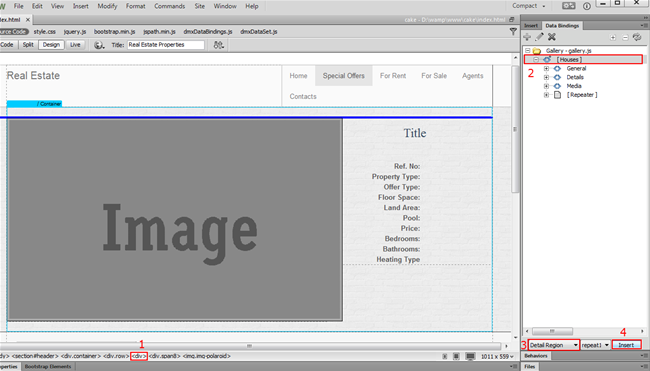
Task: Collapse the Gallery - gallery.js node
Action: coord(528,51)
